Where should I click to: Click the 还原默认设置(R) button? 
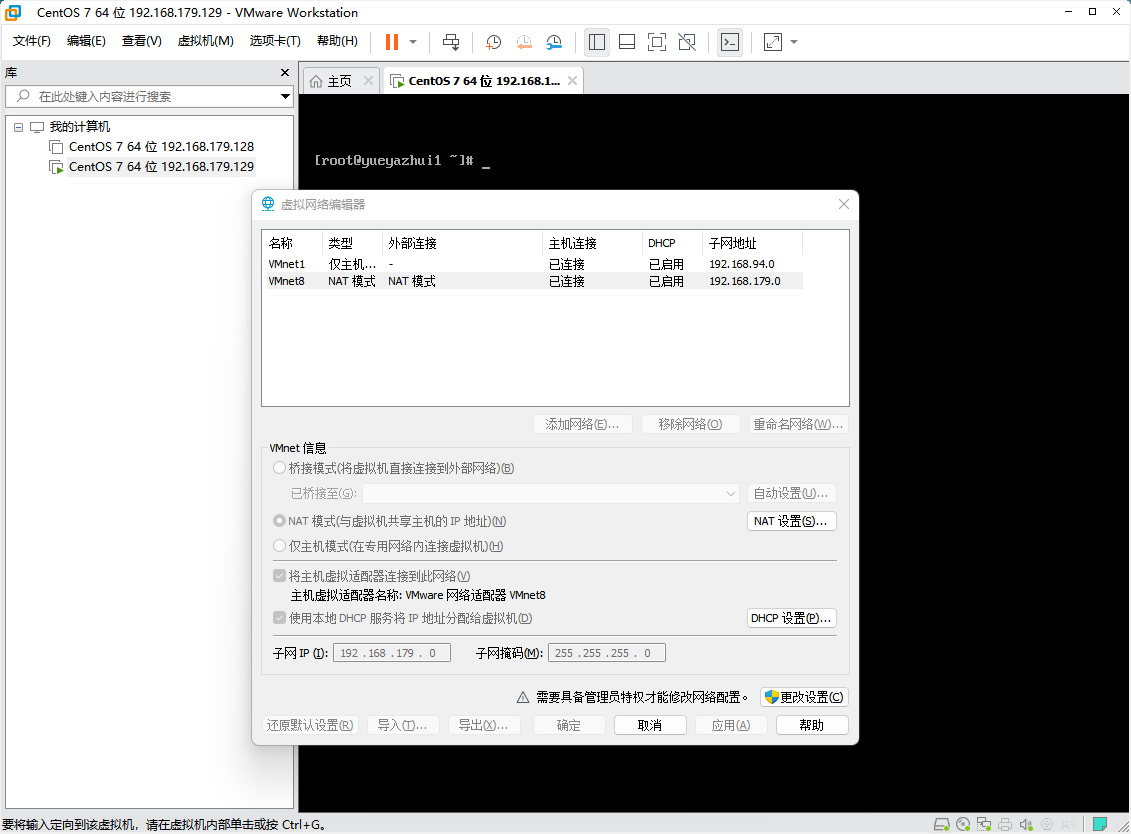click(x=310, y=725)
